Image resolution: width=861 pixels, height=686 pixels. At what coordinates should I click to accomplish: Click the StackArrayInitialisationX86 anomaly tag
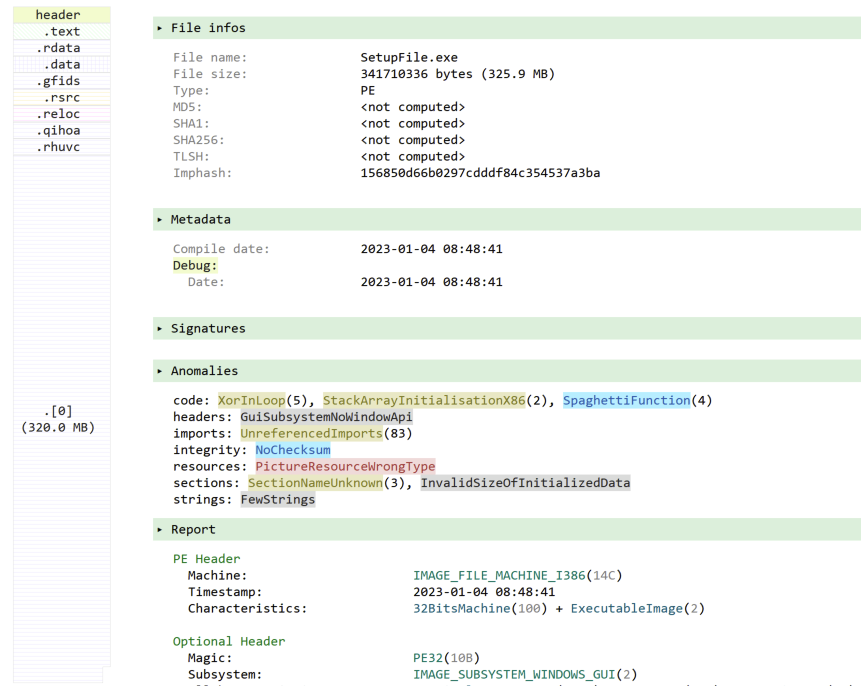tap(424, 400)
